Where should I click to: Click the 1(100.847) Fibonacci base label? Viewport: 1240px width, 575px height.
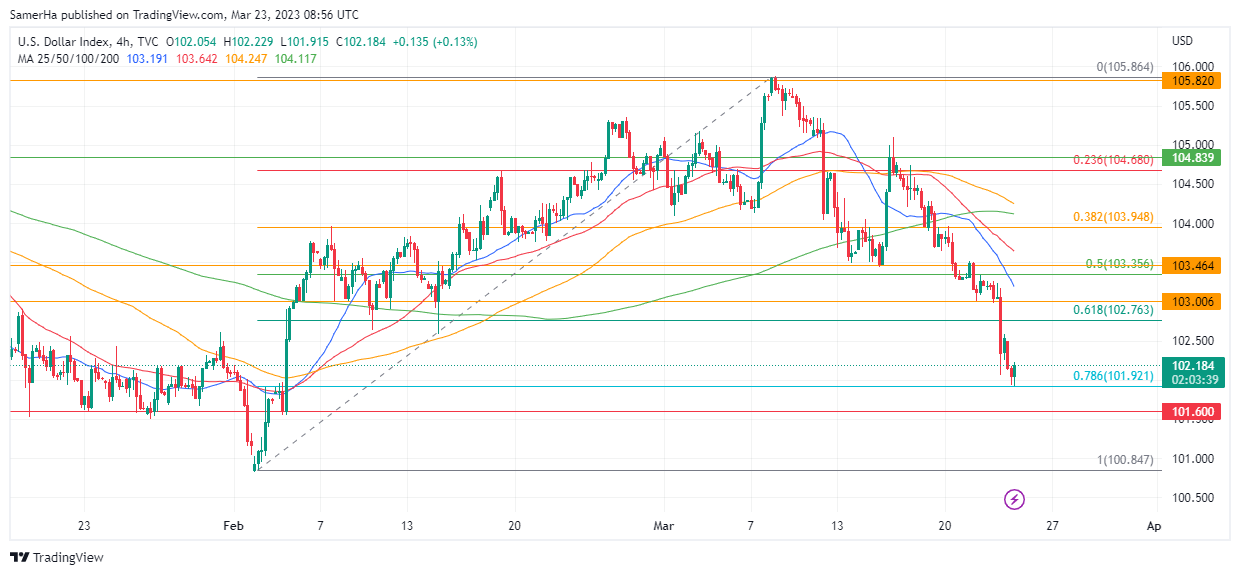coord(1125,460)
